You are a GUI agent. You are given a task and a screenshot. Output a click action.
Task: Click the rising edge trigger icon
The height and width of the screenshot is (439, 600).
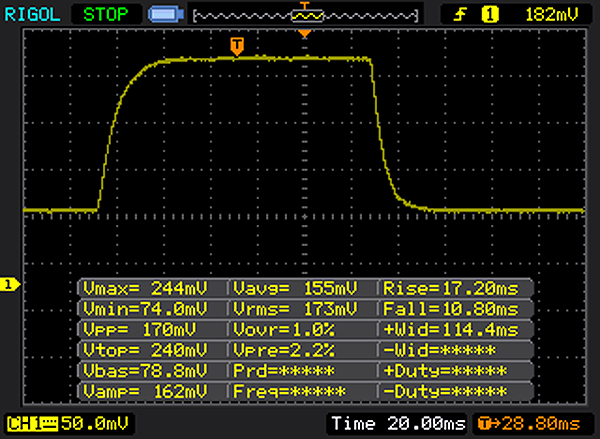pos(460,15)
